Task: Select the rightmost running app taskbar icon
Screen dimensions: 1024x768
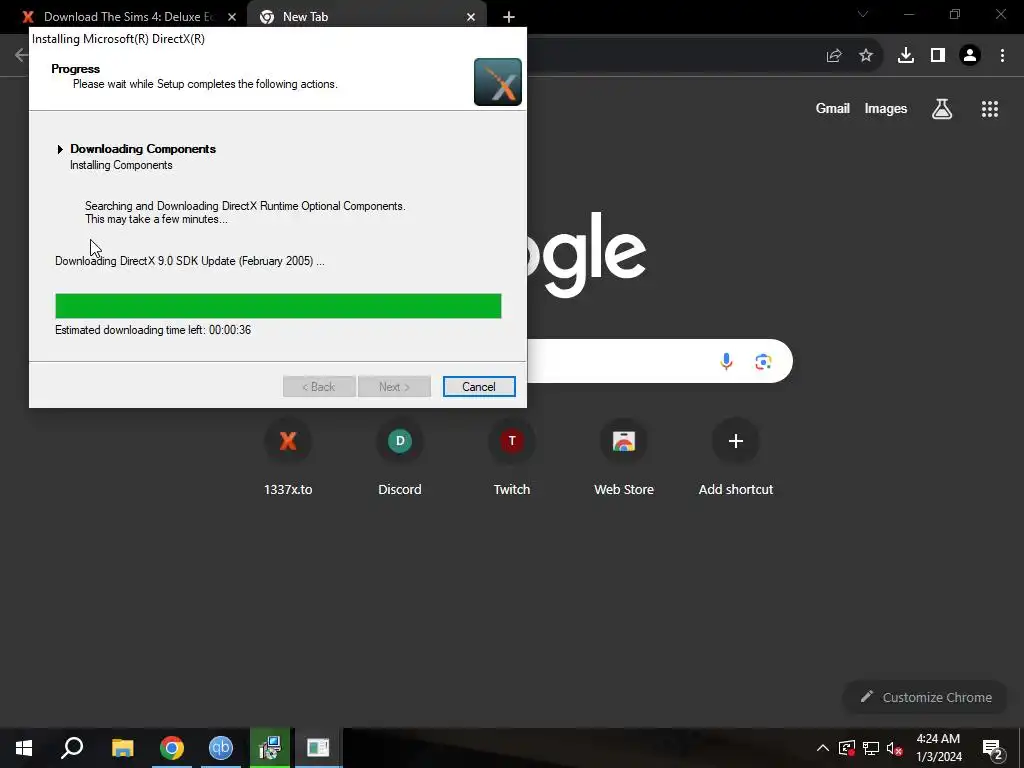Action: point(318,748)
